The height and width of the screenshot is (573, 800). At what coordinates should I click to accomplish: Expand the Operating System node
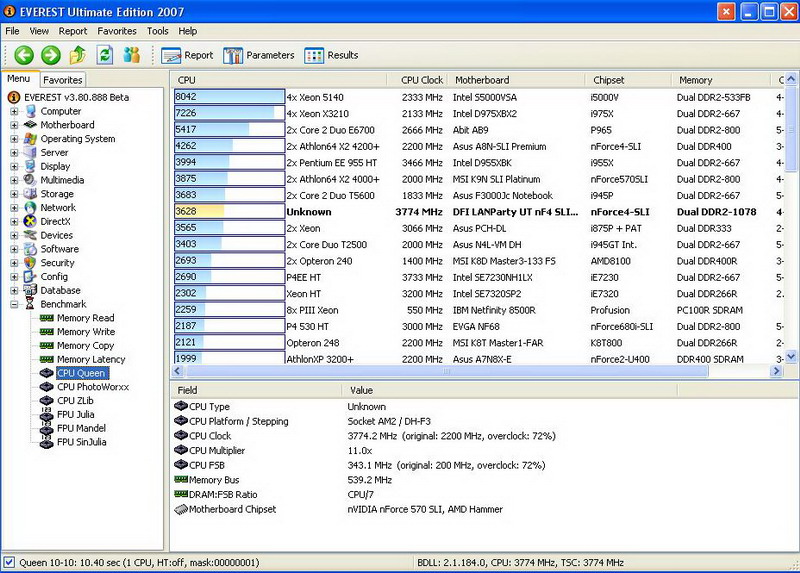coord(14,138)
